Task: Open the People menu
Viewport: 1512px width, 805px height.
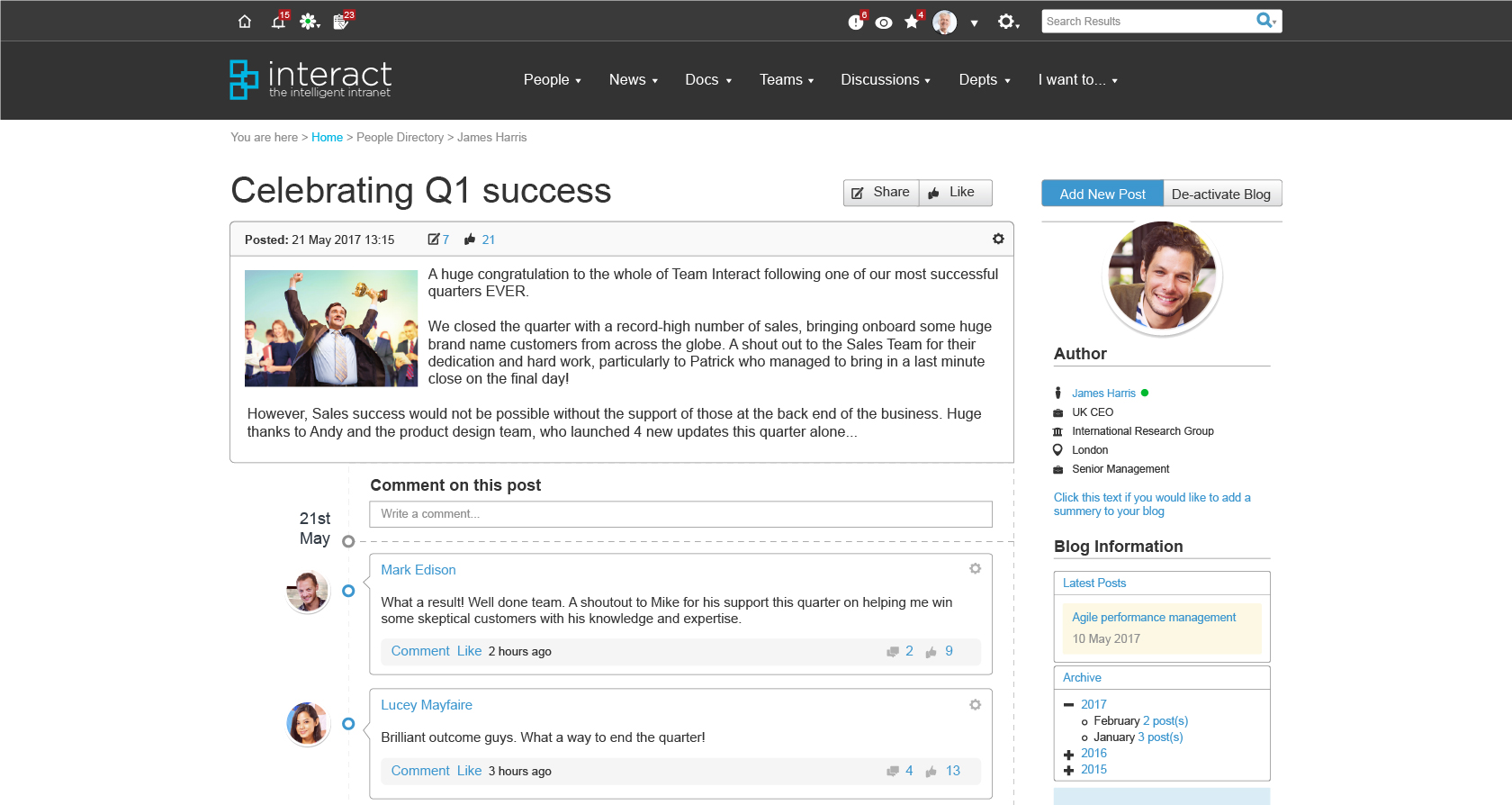Action: (552, 80)
